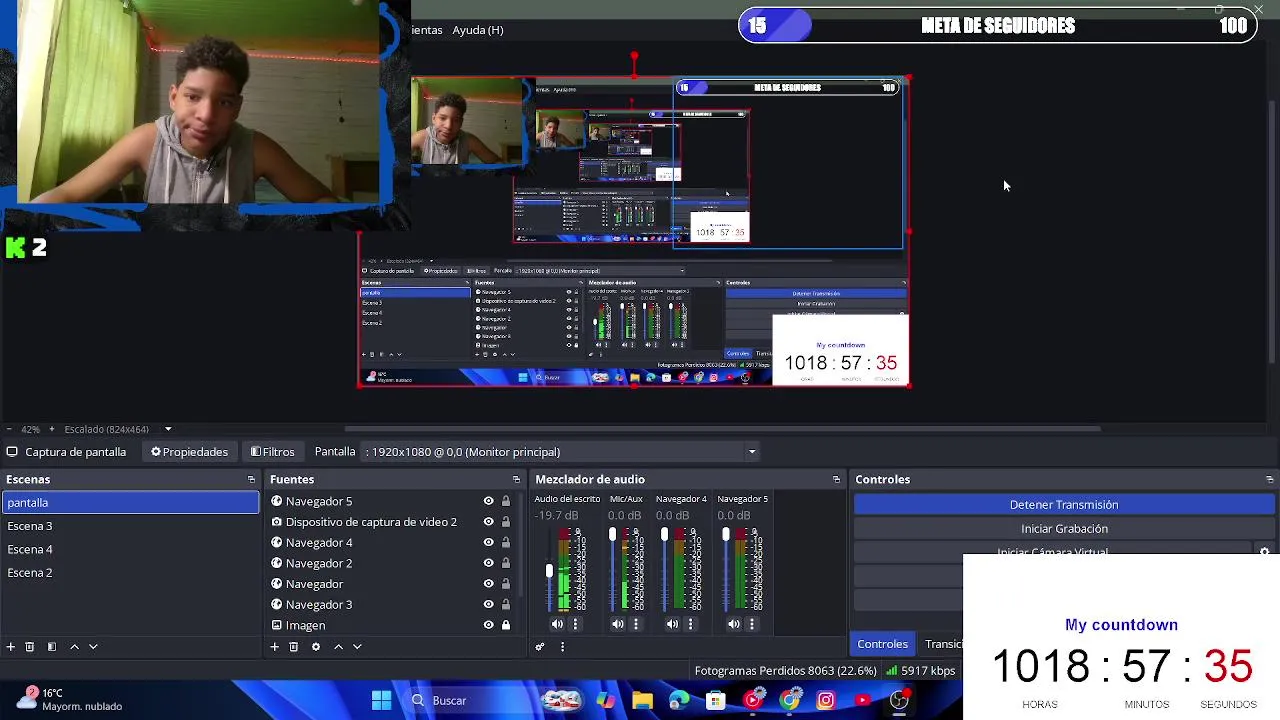Screen dimensions: 1280x720
Task: Switch to Escena 2 scene
Action: click(131, 573)
